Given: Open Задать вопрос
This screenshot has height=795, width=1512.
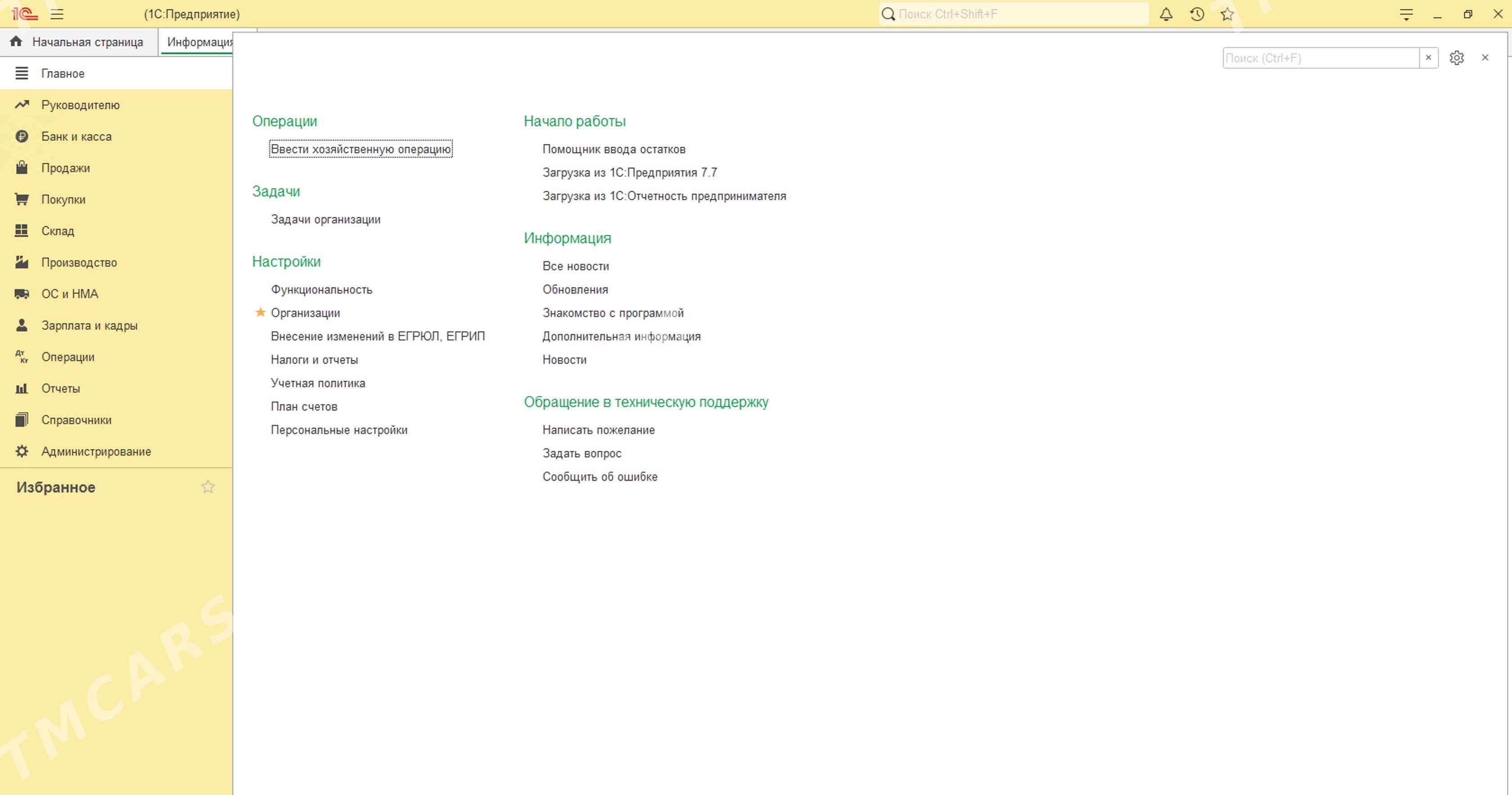Looking at the screenshot, I should pyautogui.click(x=582, y=453).
